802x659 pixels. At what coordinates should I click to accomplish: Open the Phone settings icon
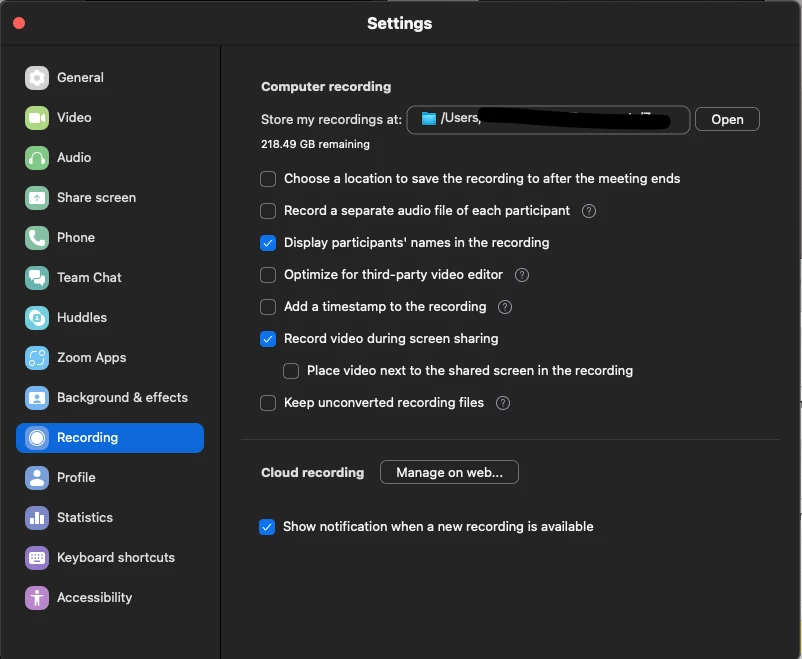pos(37,238)
